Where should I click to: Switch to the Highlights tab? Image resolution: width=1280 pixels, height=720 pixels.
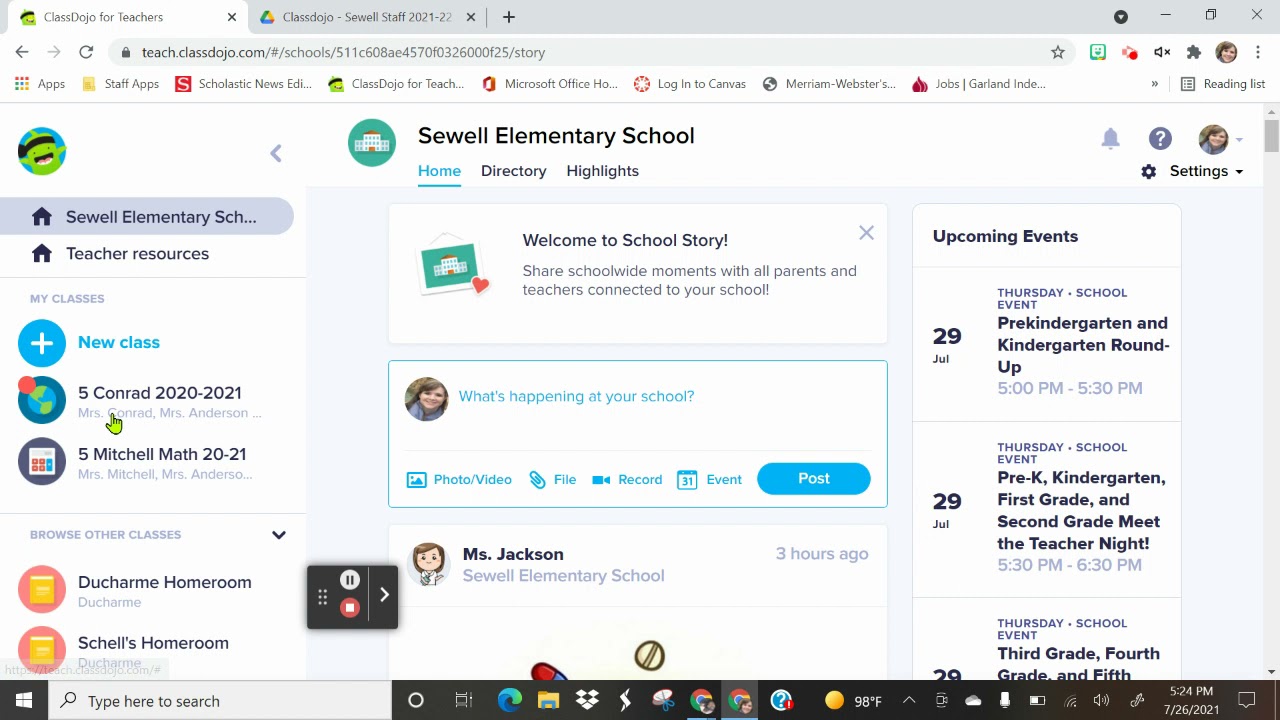[602, 171]
